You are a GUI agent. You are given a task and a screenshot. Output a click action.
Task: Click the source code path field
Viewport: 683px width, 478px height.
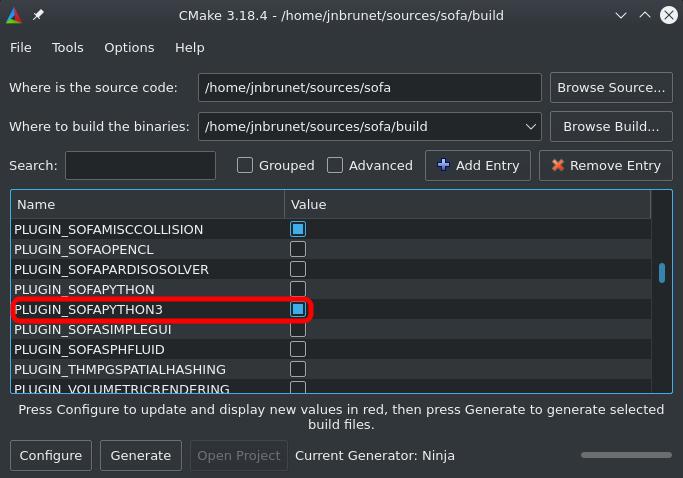pos(369,88)
